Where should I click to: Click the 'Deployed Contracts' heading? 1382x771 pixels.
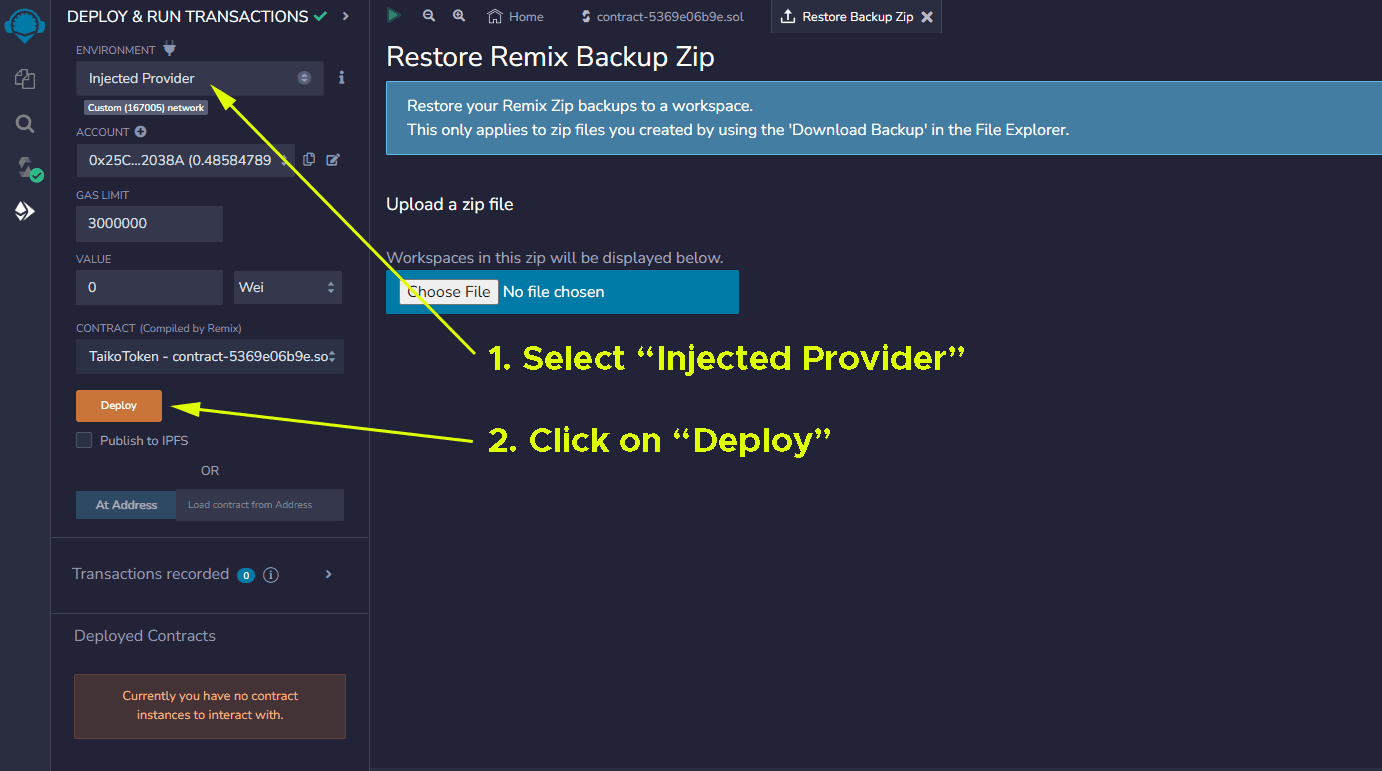pos(145,636)
